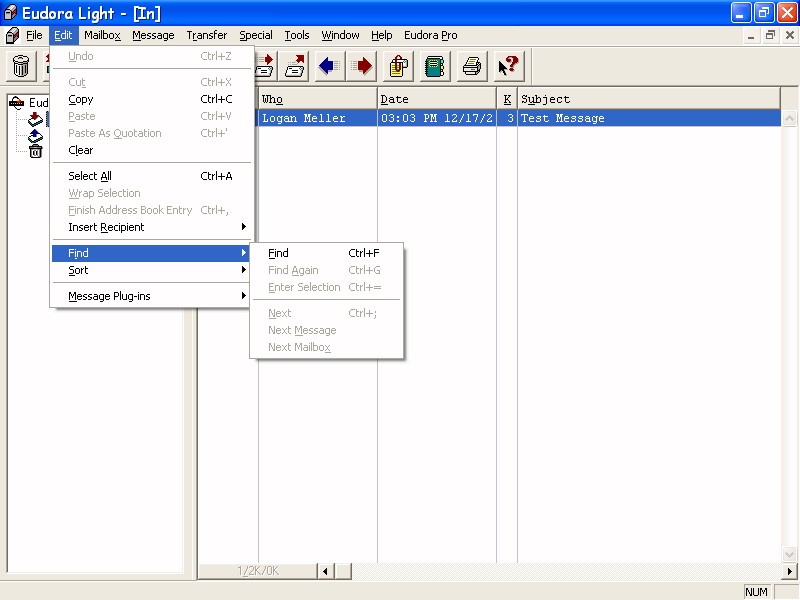
Task: Expand the Insert Recipient submenu
Action: pyautogui.click(x=152, y=227)
